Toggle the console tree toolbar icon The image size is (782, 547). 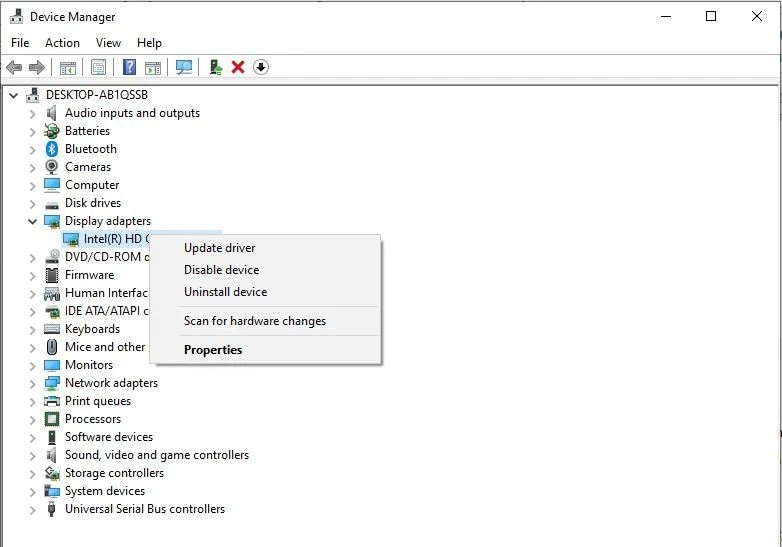[x=68, y=67]
